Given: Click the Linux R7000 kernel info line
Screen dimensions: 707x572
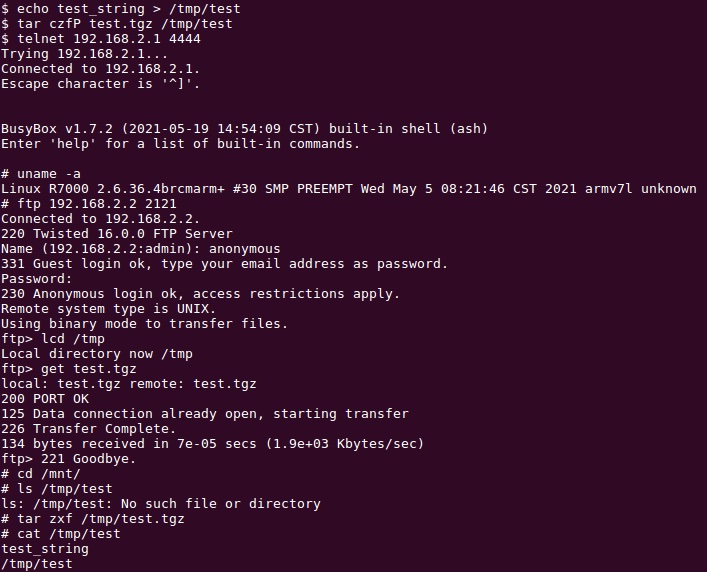Looking at the screenshot, I should (x=349, y=189).
